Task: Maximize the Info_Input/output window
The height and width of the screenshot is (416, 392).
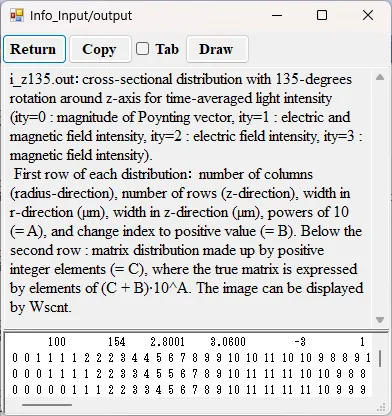Action: point(322,15)
